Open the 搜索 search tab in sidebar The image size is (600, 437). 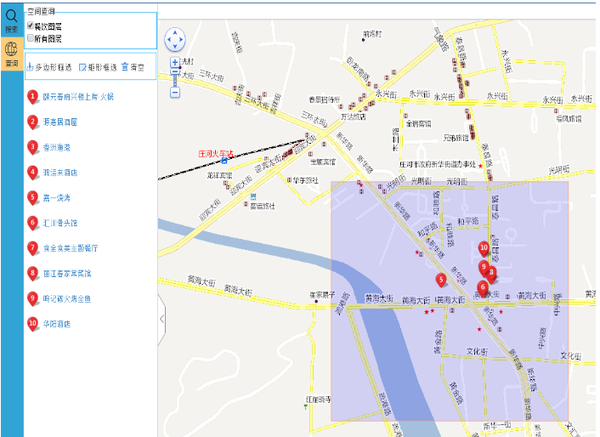(12, 20)
